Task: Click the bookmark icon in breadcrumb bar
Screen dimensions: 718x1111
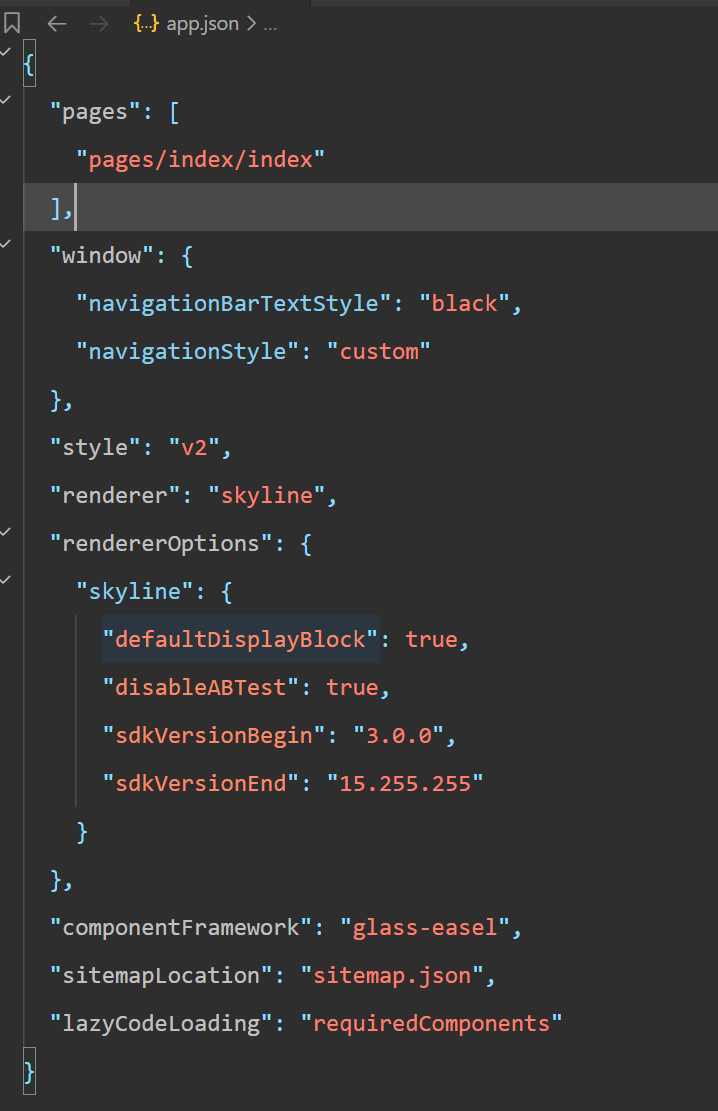Action: coord(12,23)
